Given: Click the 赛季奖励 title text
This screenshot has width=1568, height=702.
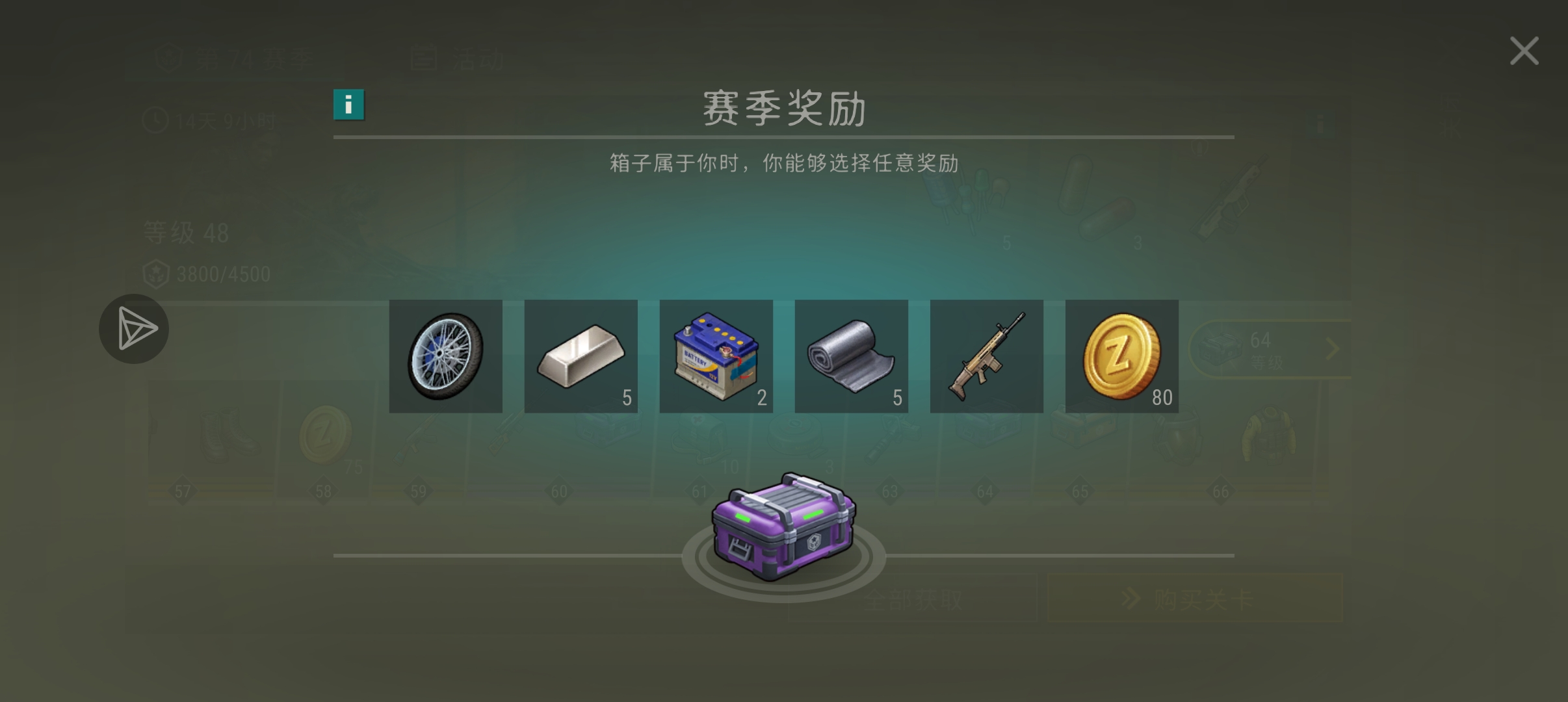Looking at the screenshot, I should coord(784,109).
